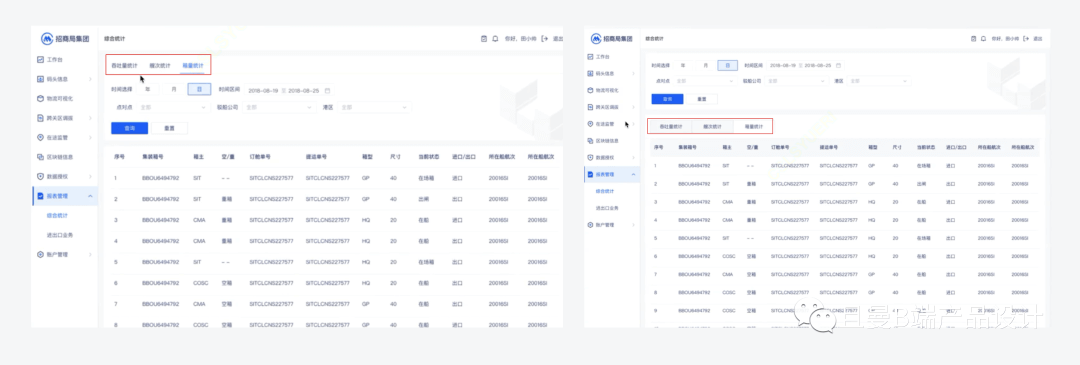Click 物流可视化 icon in right screenshot sidebar
The height and width of the screenshot is (365, 1080).
pos(590,90)
